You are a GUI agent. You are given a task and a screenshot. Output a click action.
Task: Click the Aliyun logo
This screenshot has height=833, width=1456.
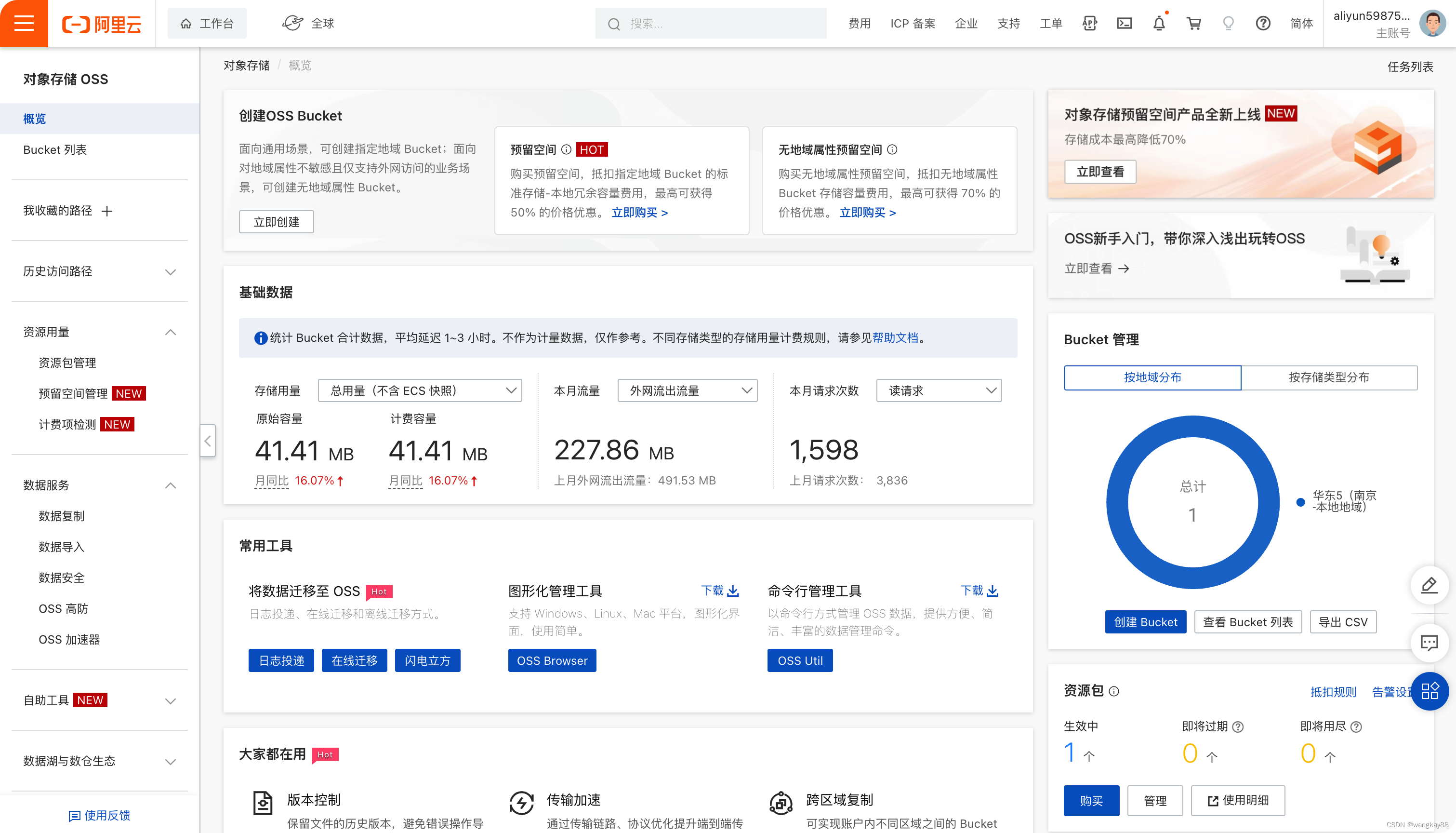click(101, 24)
